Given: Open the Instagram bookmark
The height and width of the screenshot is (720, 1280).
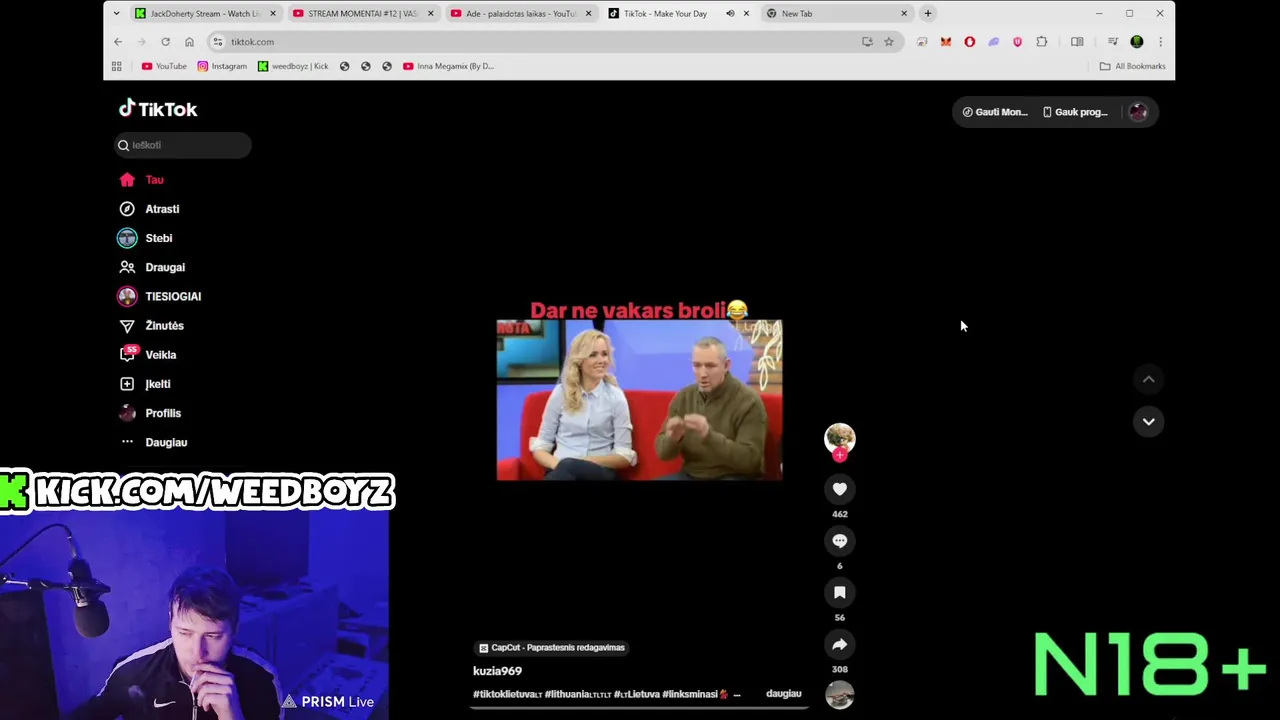Looking at the screenshot, I should tap(222, 66).
